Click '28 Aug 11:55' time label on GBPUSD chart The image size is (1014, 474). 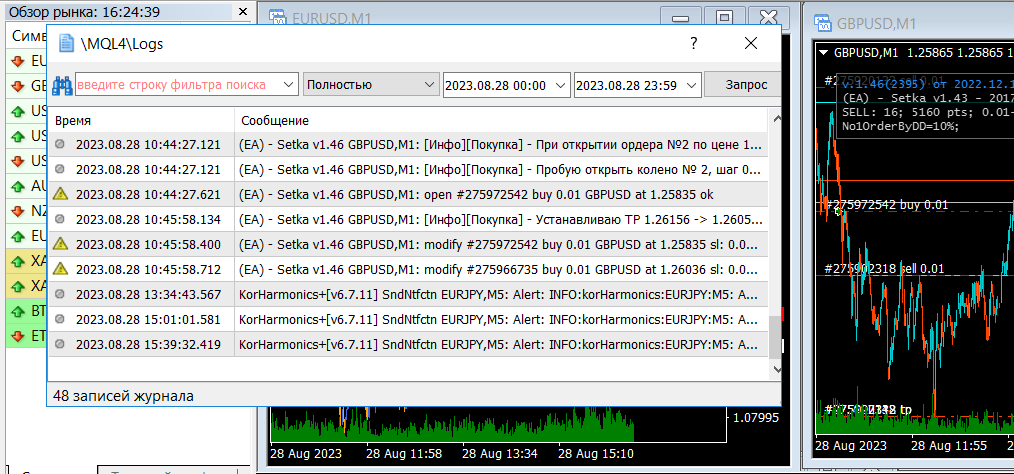click(x=949, y=446)
